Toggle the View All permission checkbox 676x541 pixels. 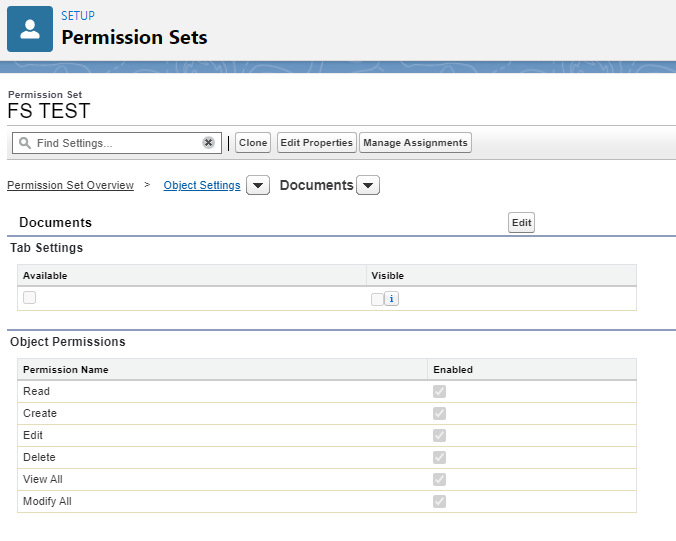439,479
